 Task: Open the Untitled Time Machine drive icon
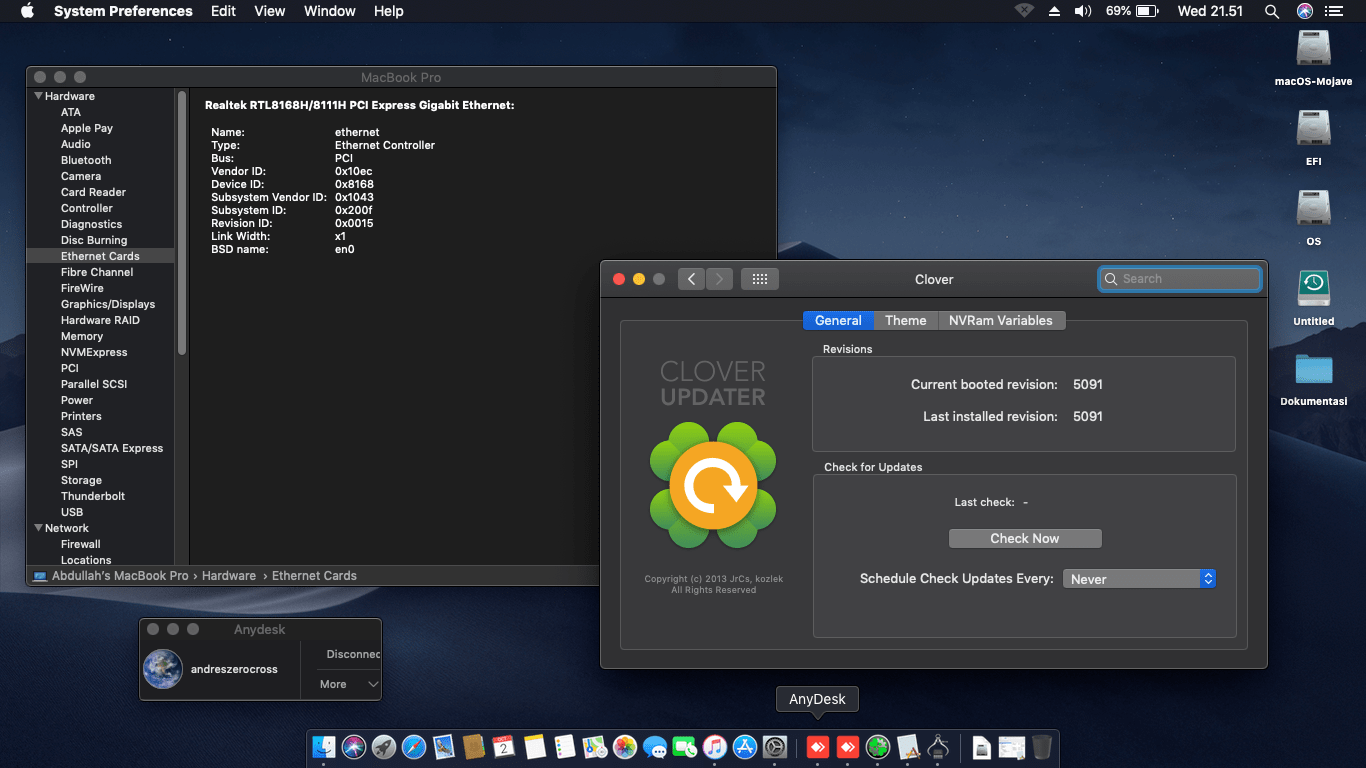1313,288
